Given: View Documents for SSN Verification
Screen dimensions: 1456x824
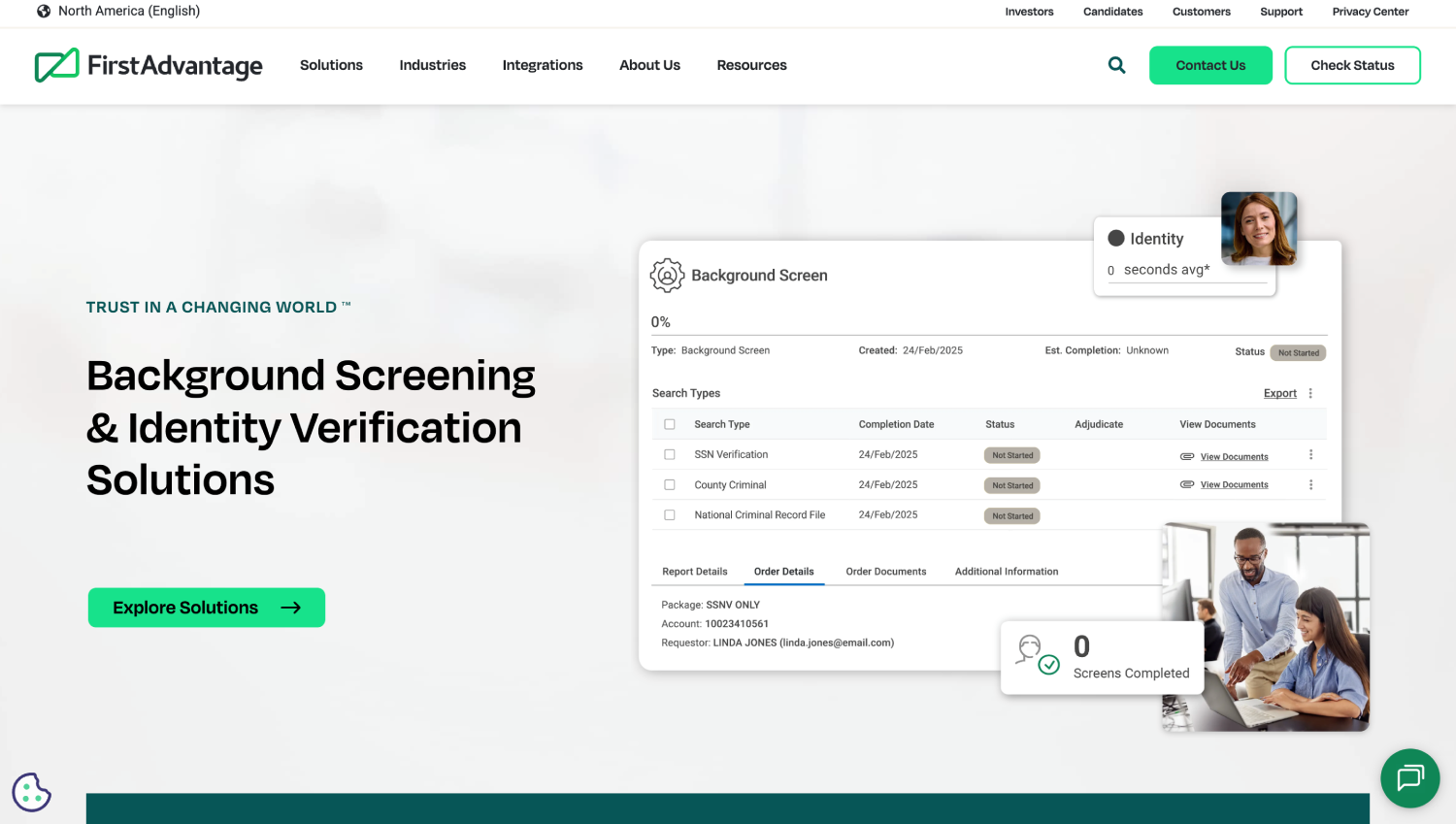Looking at the screenshot, I should point(1234,456).
